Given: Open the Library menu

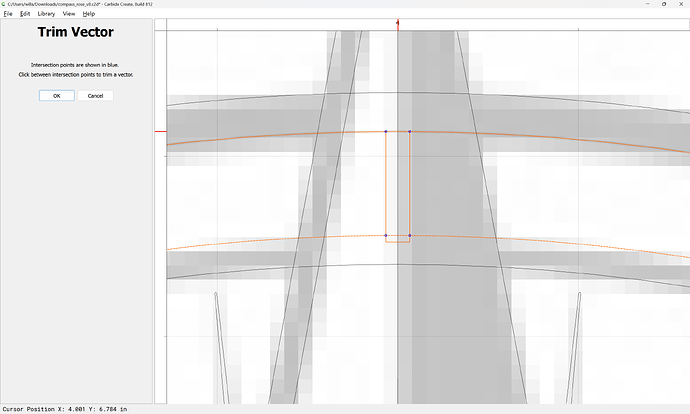Looking at the screenshot, I should coord(46,14).
